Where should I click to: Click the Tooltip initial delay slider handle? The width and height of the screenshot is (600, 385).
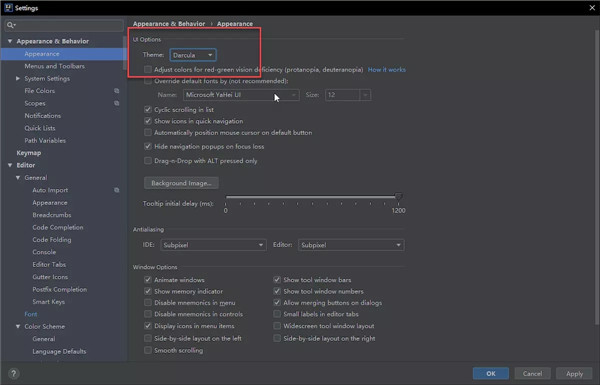[398, 197]
